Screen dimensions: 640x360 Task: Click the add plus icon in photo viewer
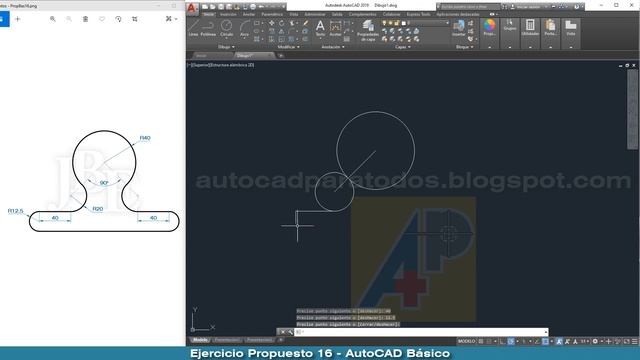[18, 19]
